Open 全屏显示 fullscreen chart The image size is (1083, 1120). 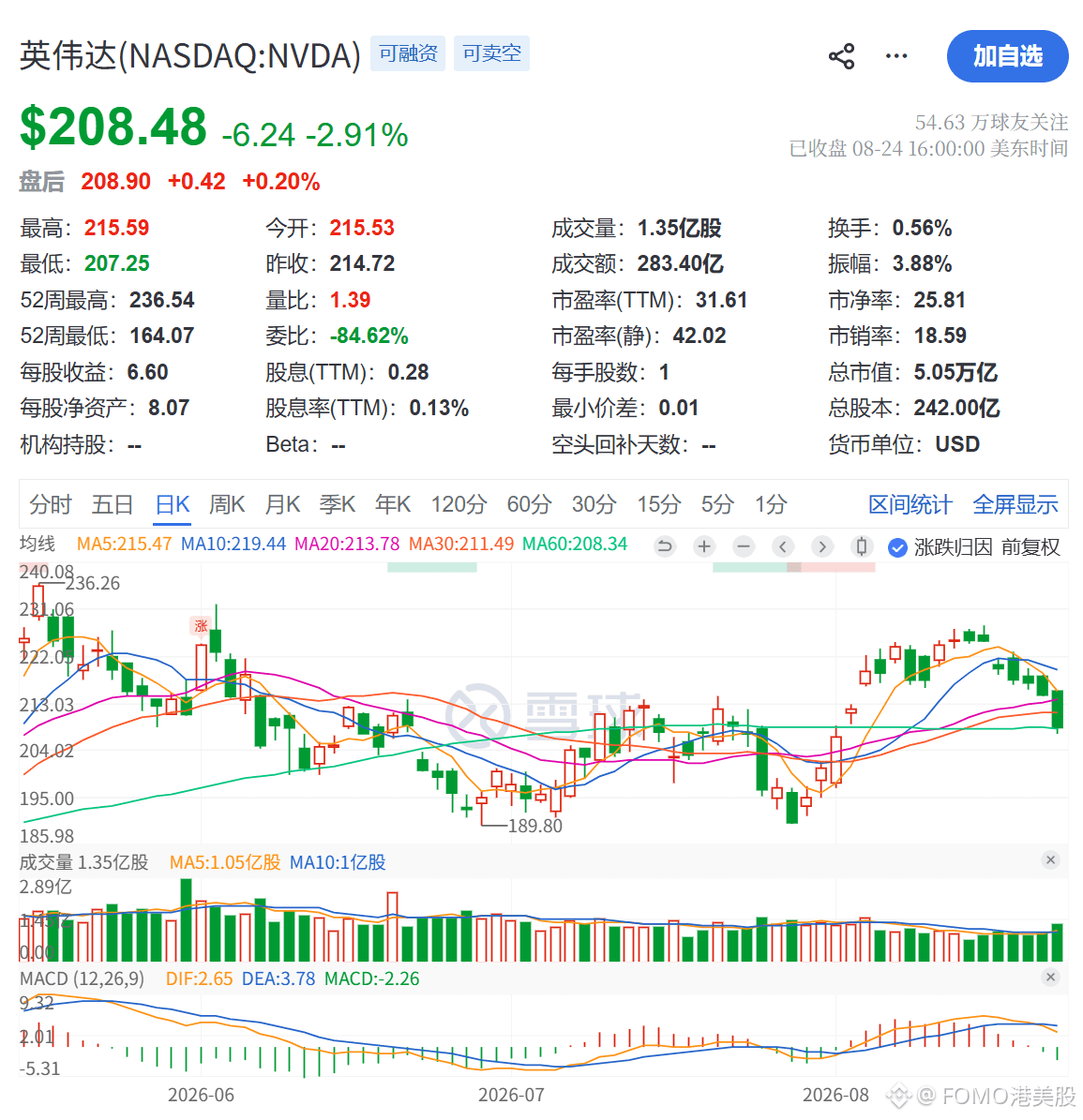pos(1015,504)
